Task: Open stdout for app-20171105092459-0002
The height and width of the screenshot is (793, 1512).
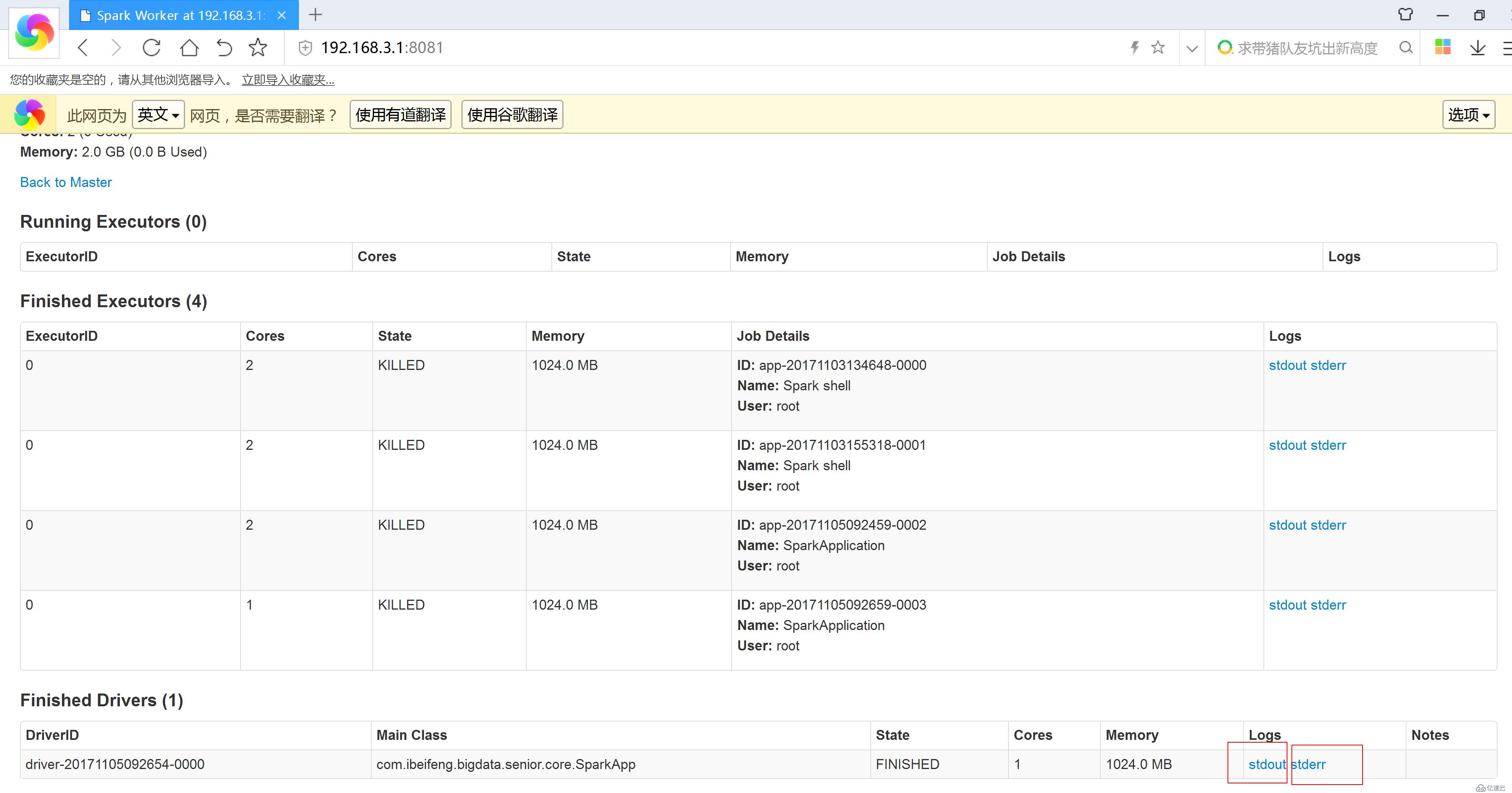Action: [x=1287, y=525]
